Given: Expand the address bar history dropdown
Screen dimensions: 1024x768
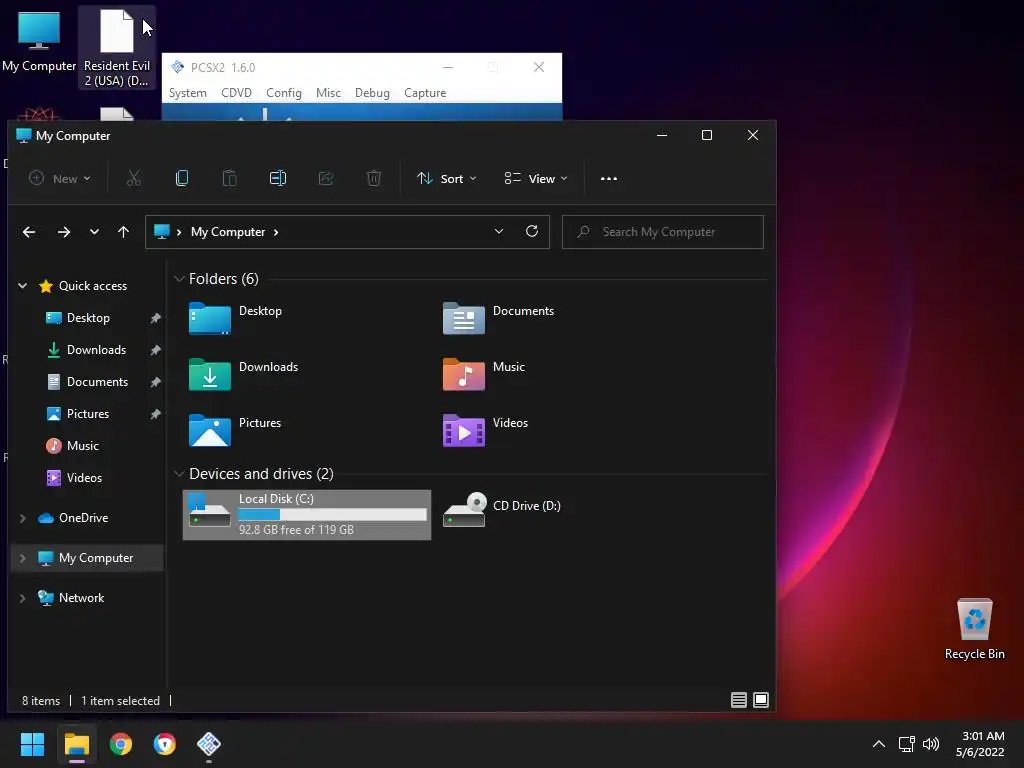Looking at the screenshot, I should click(x=499, y=231).
